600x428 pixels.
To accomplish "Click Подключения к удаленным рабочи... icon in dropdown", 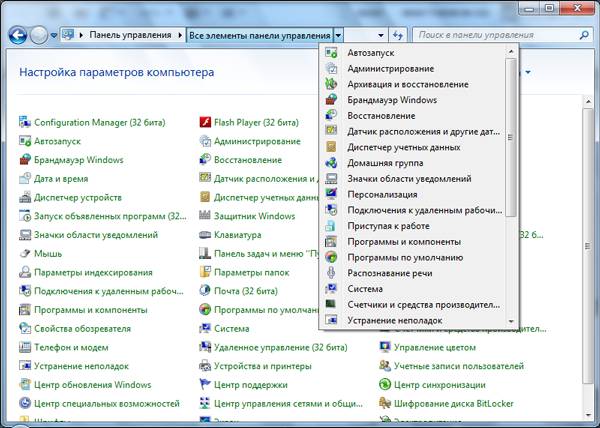I will (x=331, y=210).
